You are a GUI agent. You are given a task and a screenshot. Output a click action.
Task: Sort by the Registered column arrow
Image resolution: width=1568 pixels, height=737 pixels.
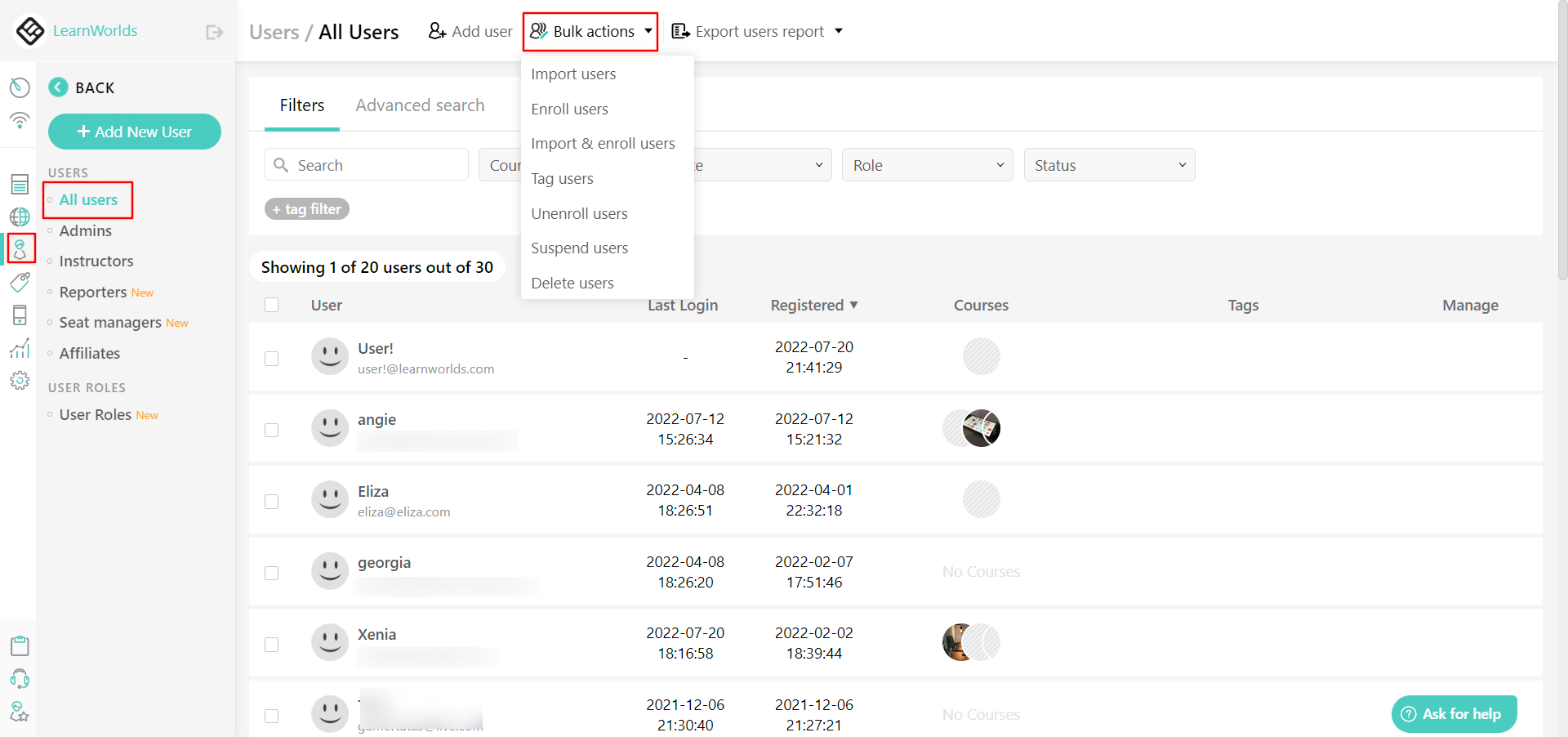[855, 305]
